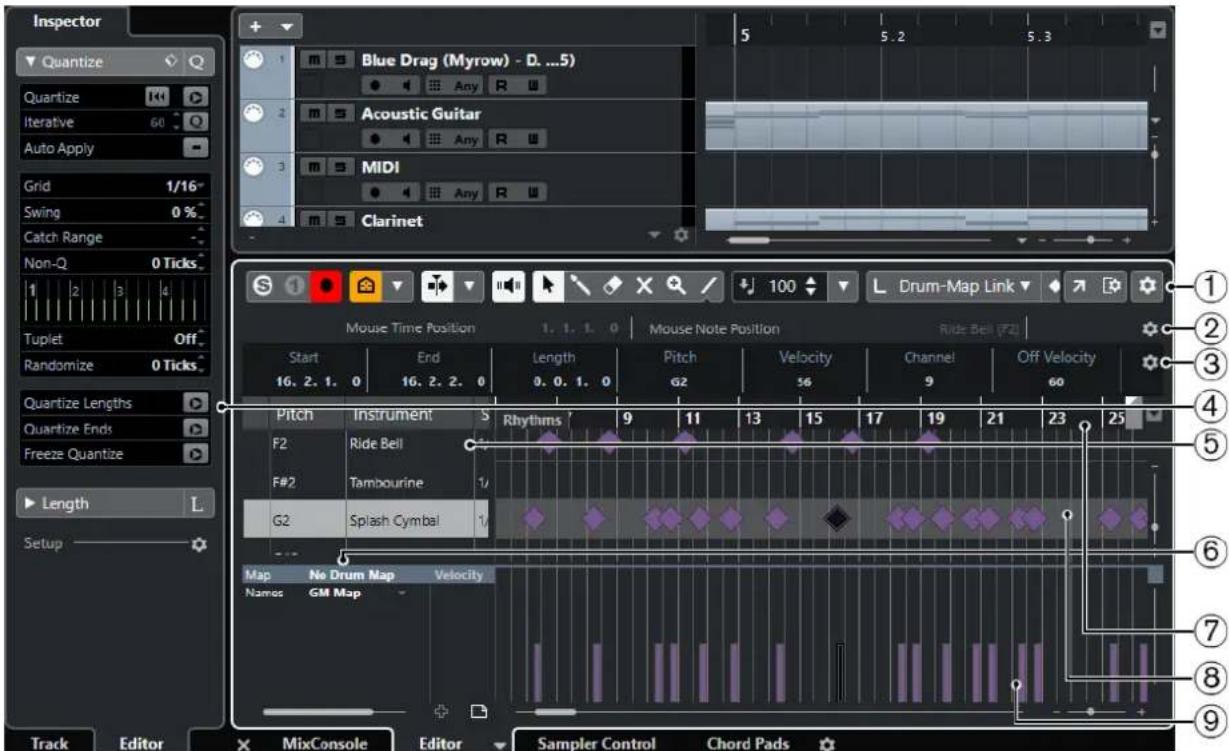The width and height of the screenshot is (1229, 751).
Task: Click the Reset Quantize icon in Quantize row
Action: [x=158, y=98]
